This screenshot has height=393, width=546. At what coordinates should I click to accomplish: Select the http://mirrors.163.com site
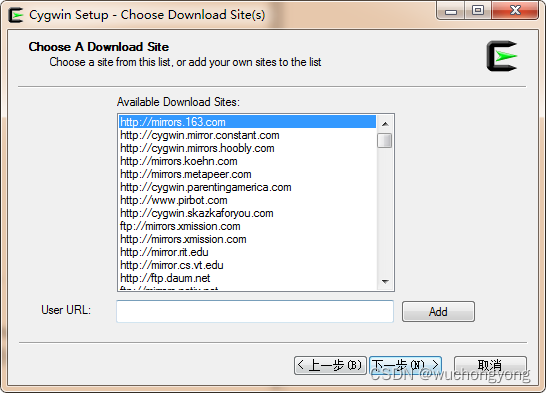[247, 122]
